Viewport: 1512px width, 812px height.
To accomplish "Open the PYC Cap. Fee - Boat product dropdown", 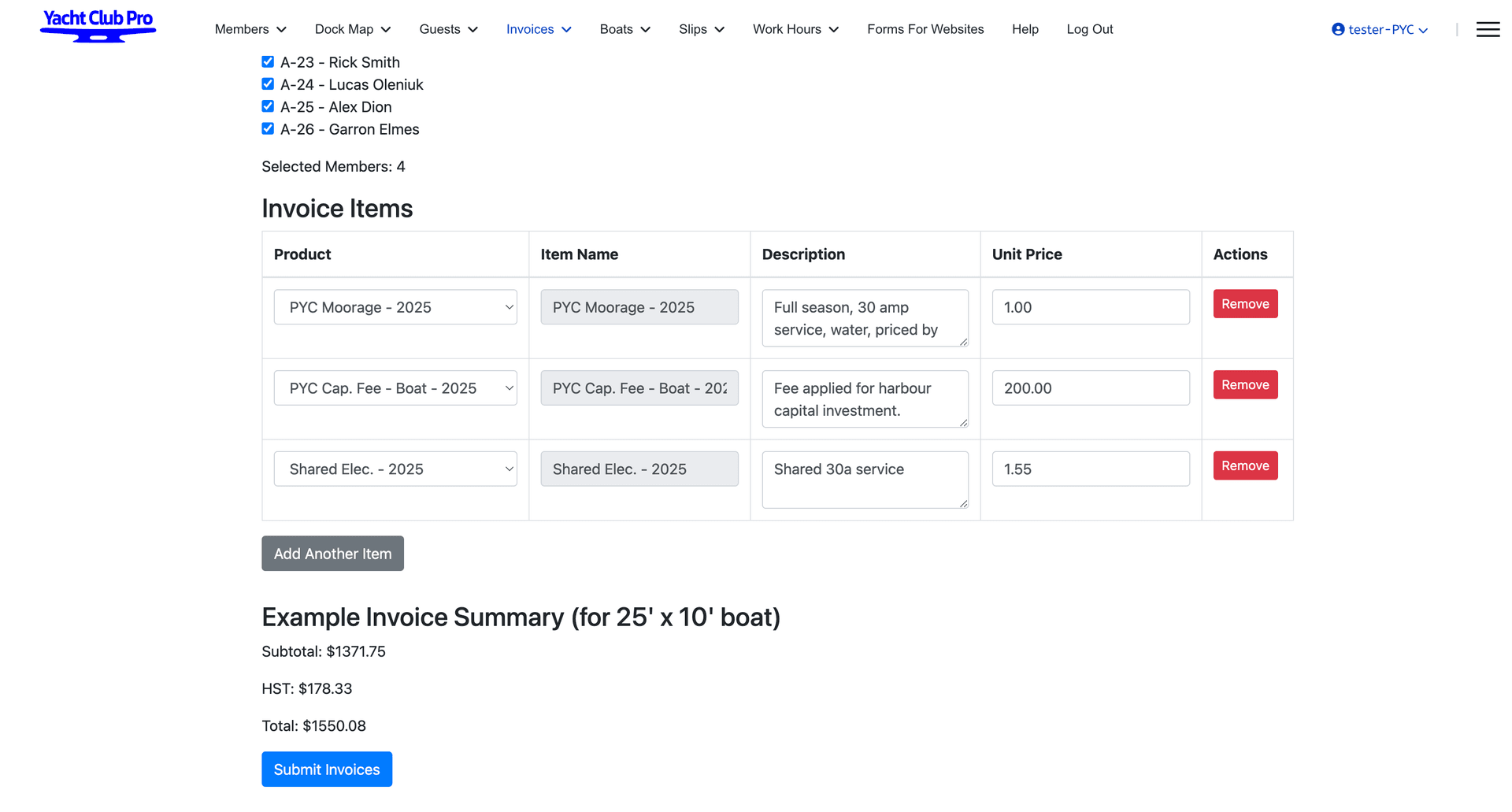I will 395,388.
